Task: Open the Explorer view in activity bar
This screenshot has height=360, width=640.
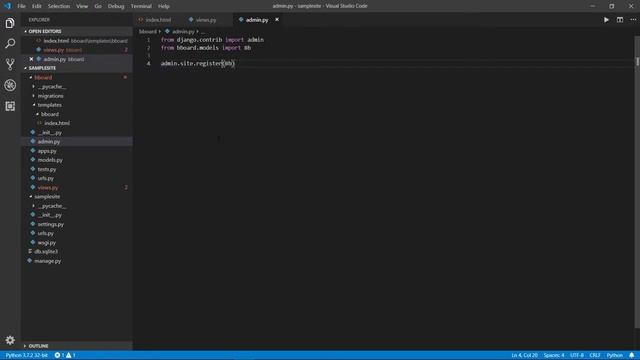Action: coord(10,23)
